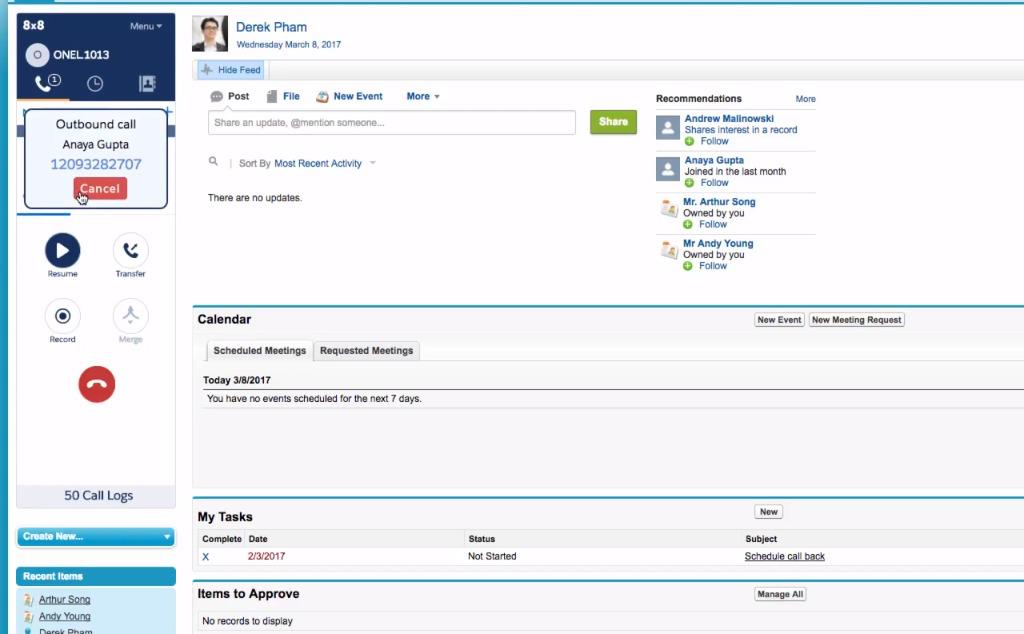The height and width of the screenshot is (634, 1024).
Task: Open the 8x8 Menu dropdown
Action: [x=146, y=26]
